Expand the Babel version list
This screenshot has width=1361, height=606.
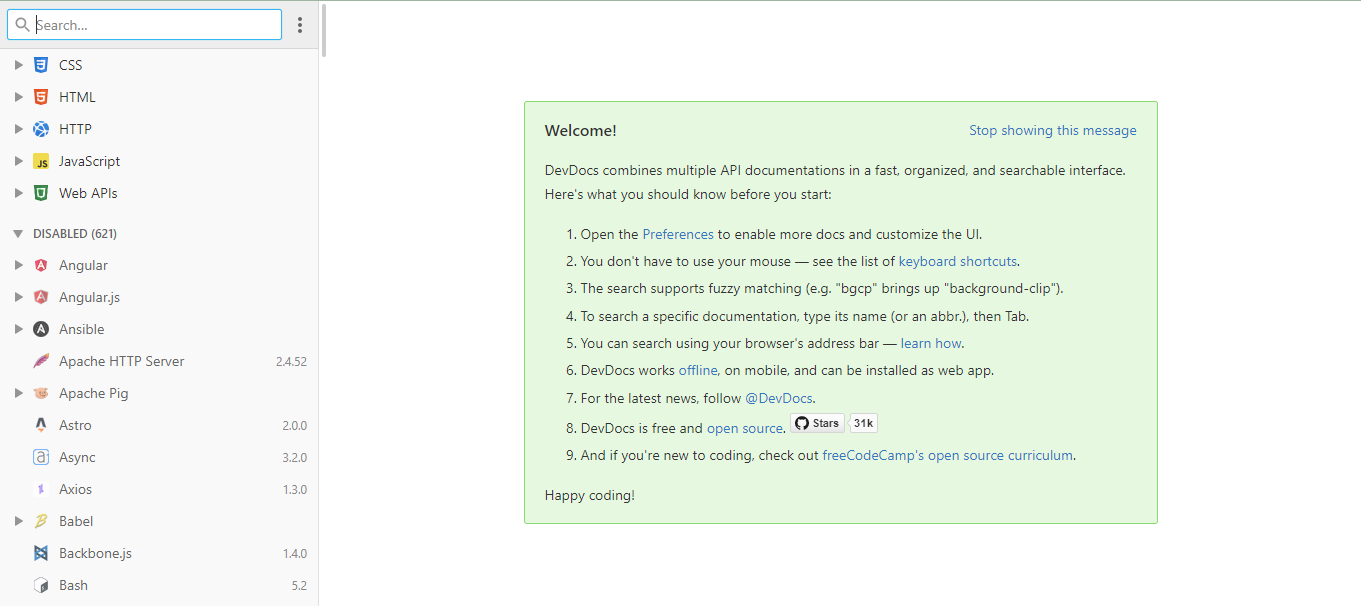[x=18, y=521]
